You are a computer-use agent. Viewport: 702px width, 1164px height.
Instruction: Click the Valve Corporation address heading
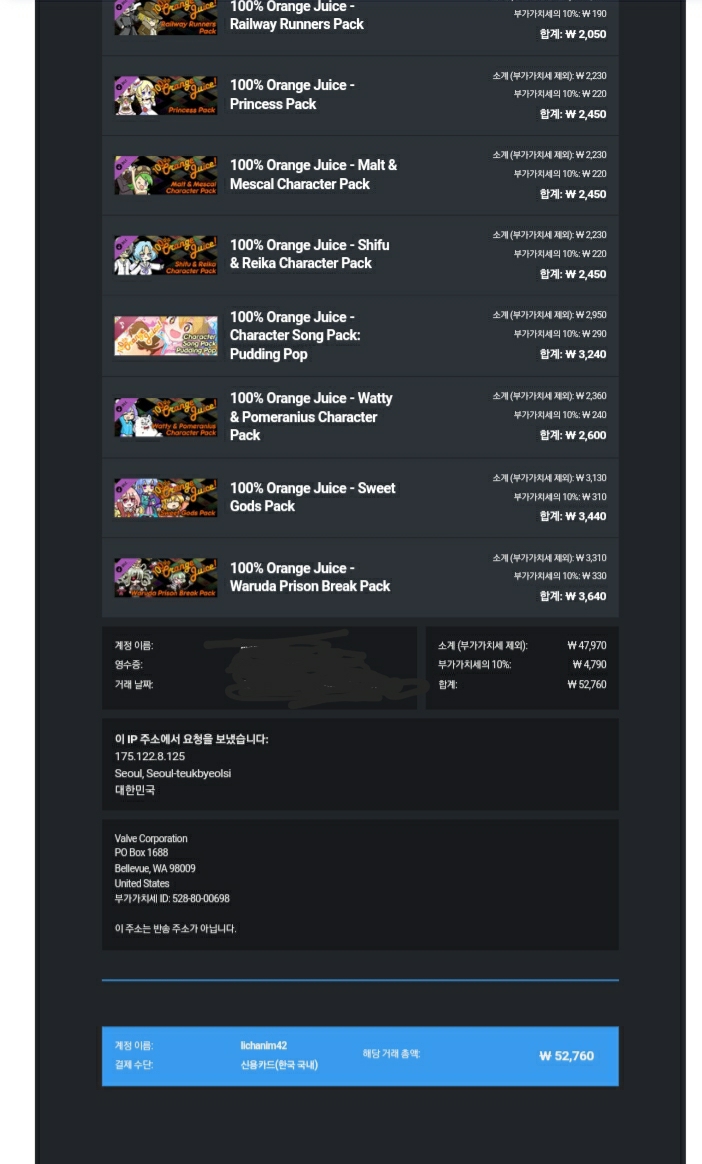pyautogui.click(x=151, y=838)
